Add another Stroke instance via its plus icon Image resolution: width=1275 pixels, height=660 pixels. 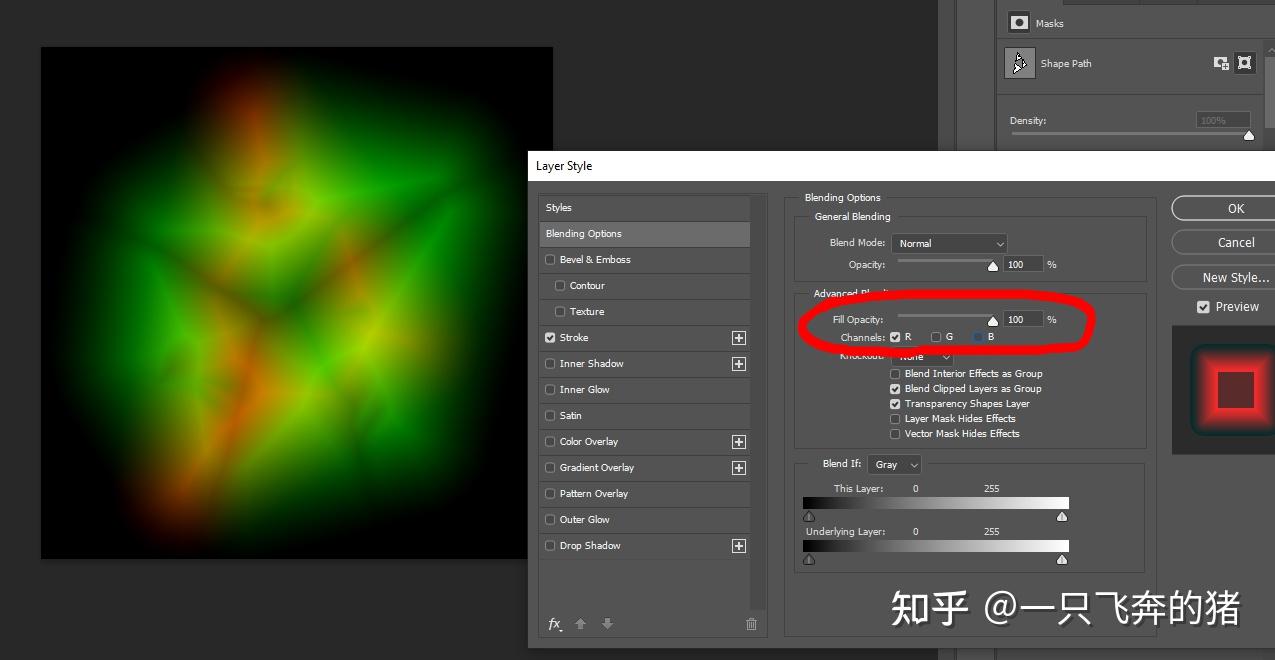(x=738, y=337)
